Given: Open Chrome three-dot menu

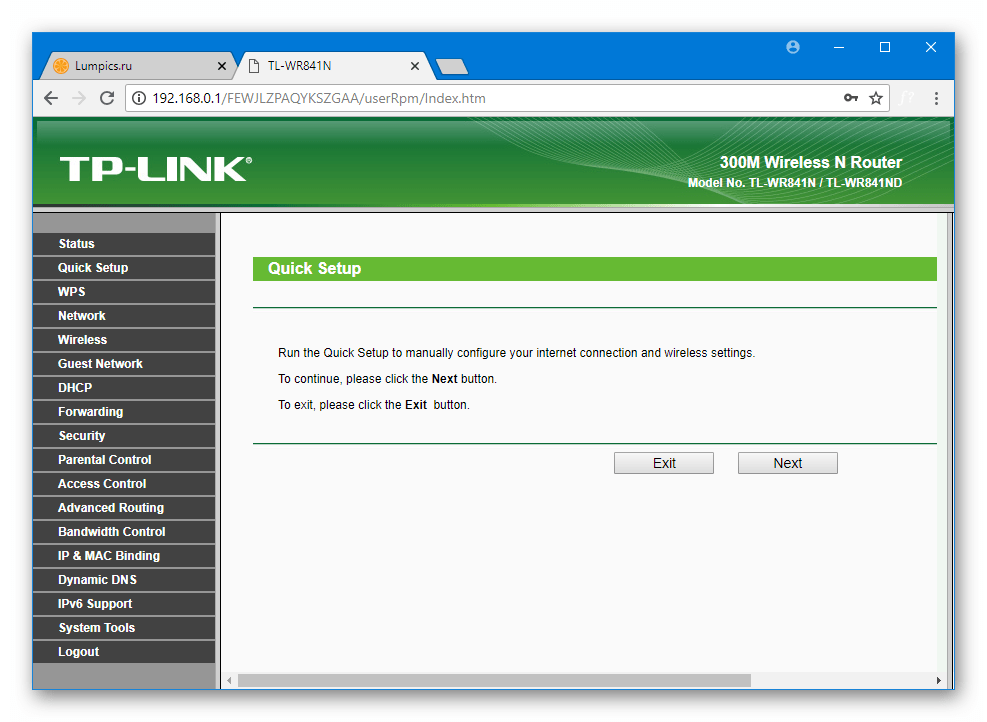Looking at the screenshot, I should [x=936, y=98].
